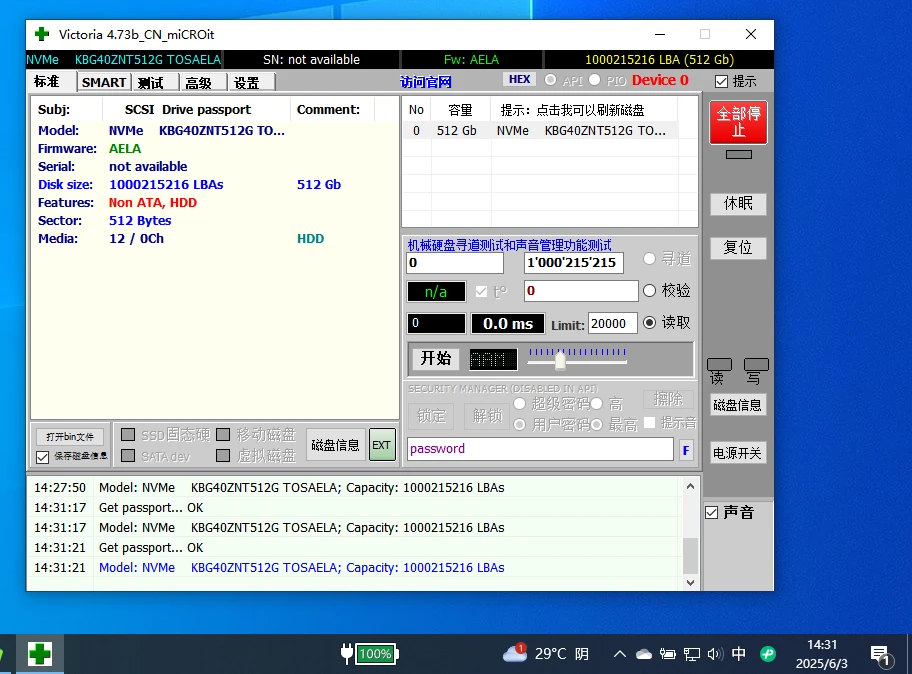Viewport: 912px width, 674px height.
Task: Select the 校验 radio button
Action: tap(649, 291)
